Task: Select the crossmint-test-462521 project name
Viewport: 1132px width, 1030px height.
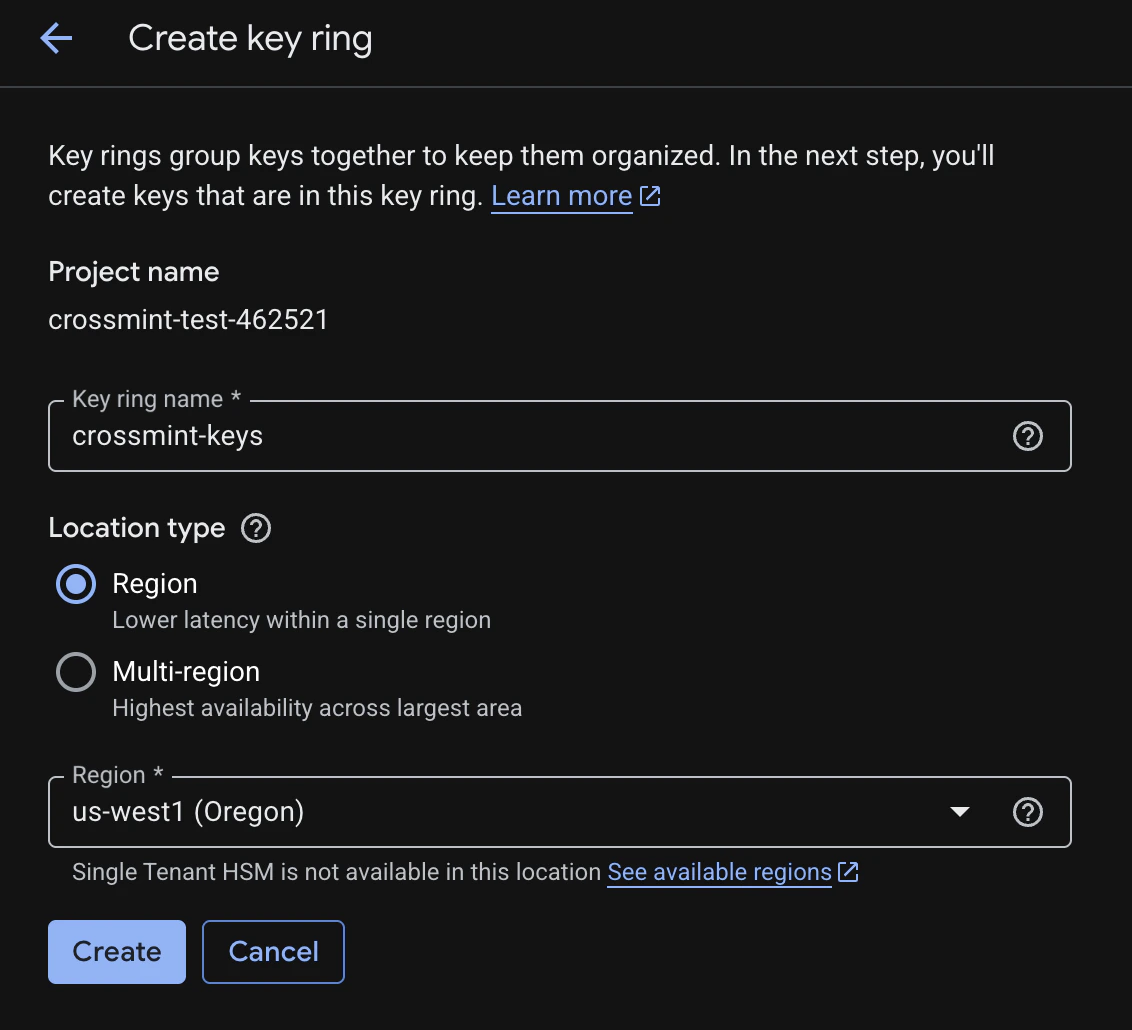Action: 188,319
